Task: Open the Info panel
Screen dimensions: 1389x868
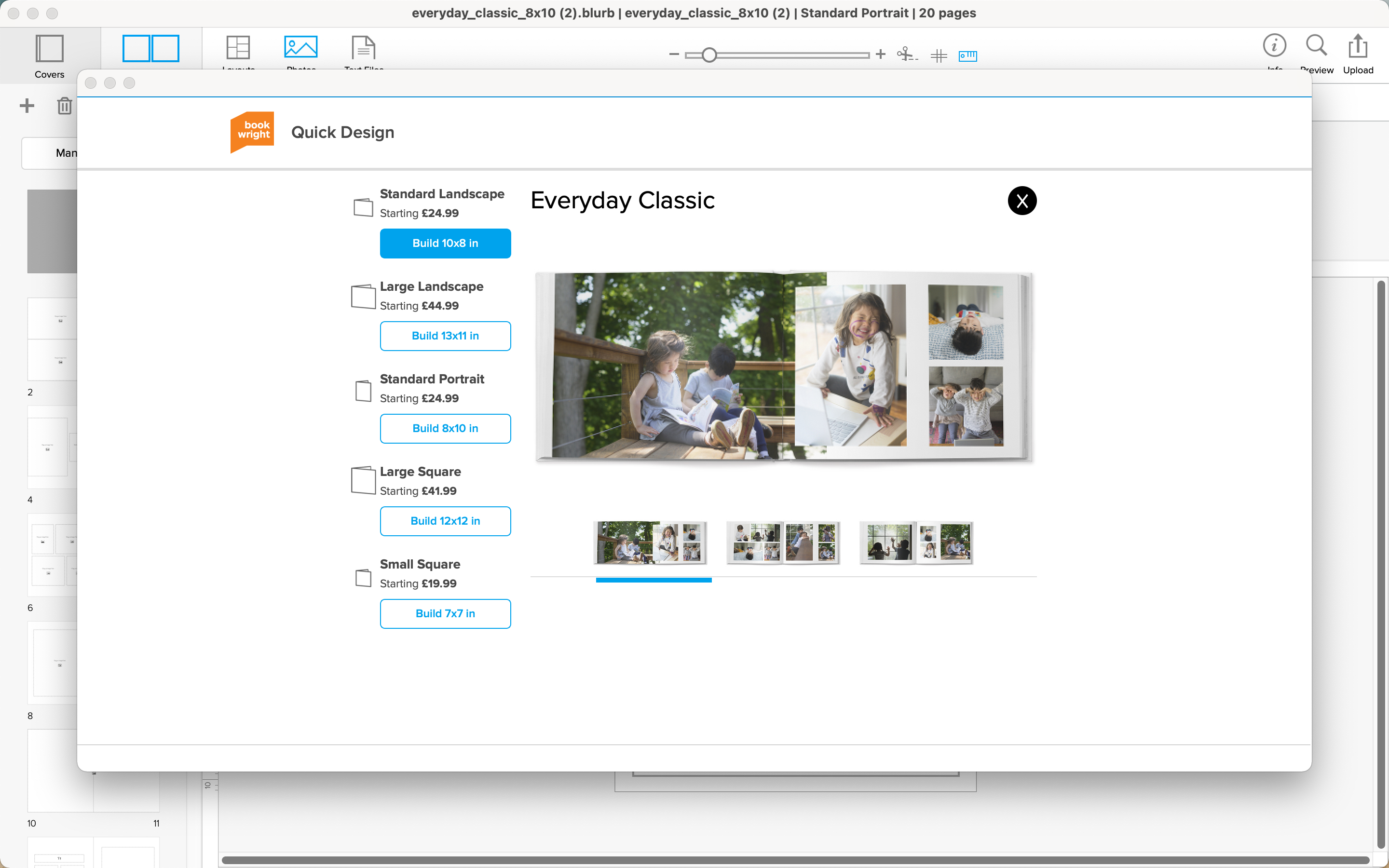Action: (1274, 46)
